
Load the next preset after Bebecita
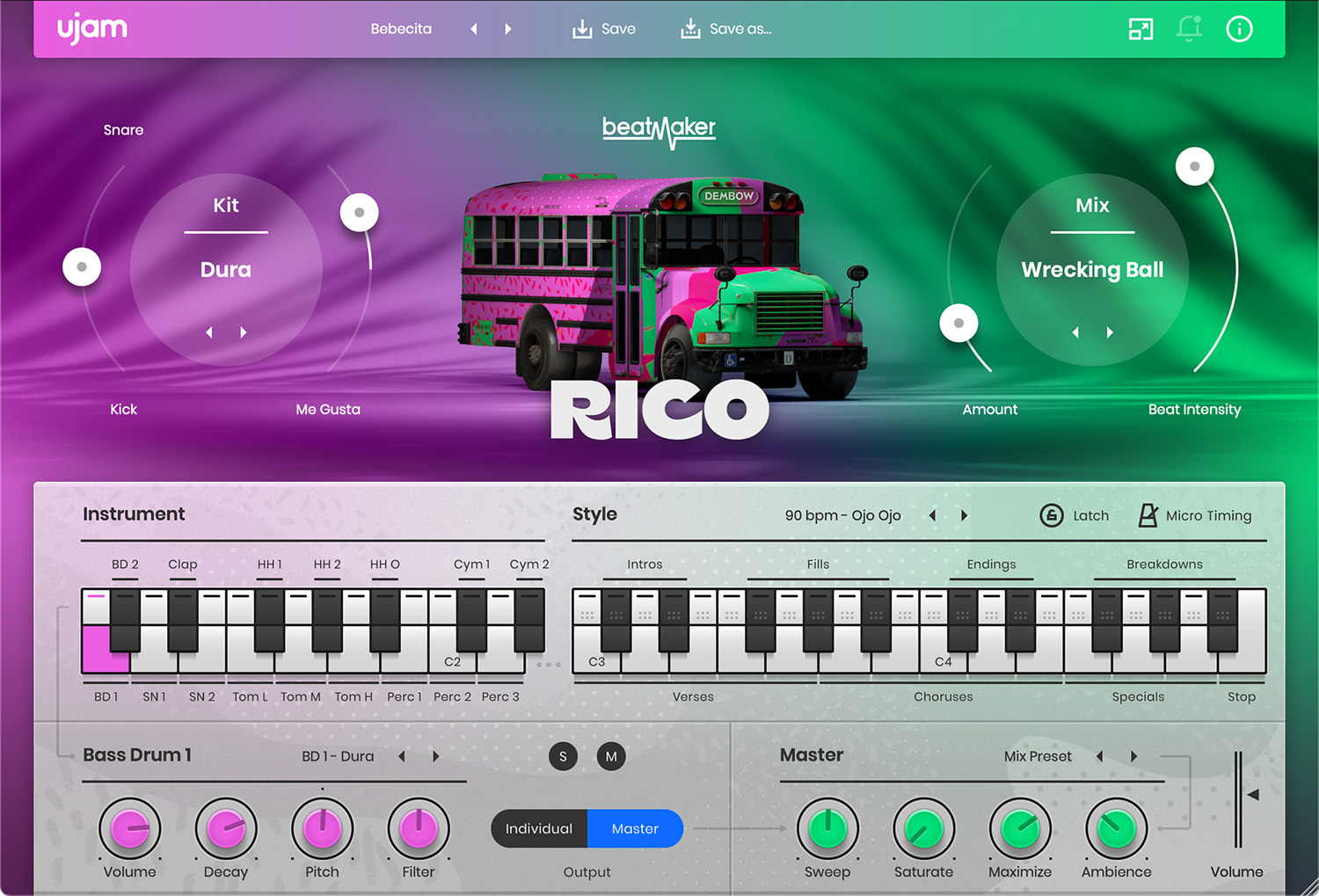coord(508,28)
